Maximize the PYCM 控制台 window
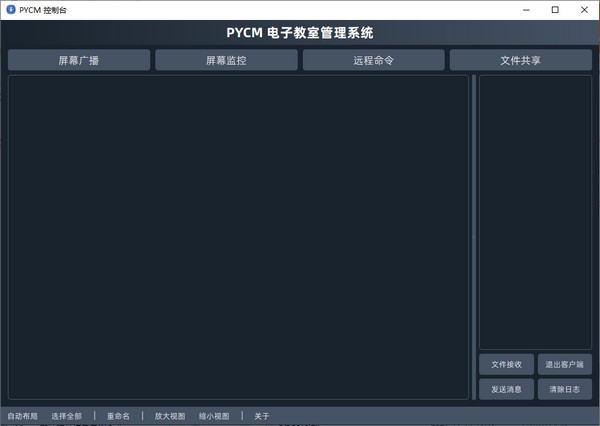 (x=555, y=10)
